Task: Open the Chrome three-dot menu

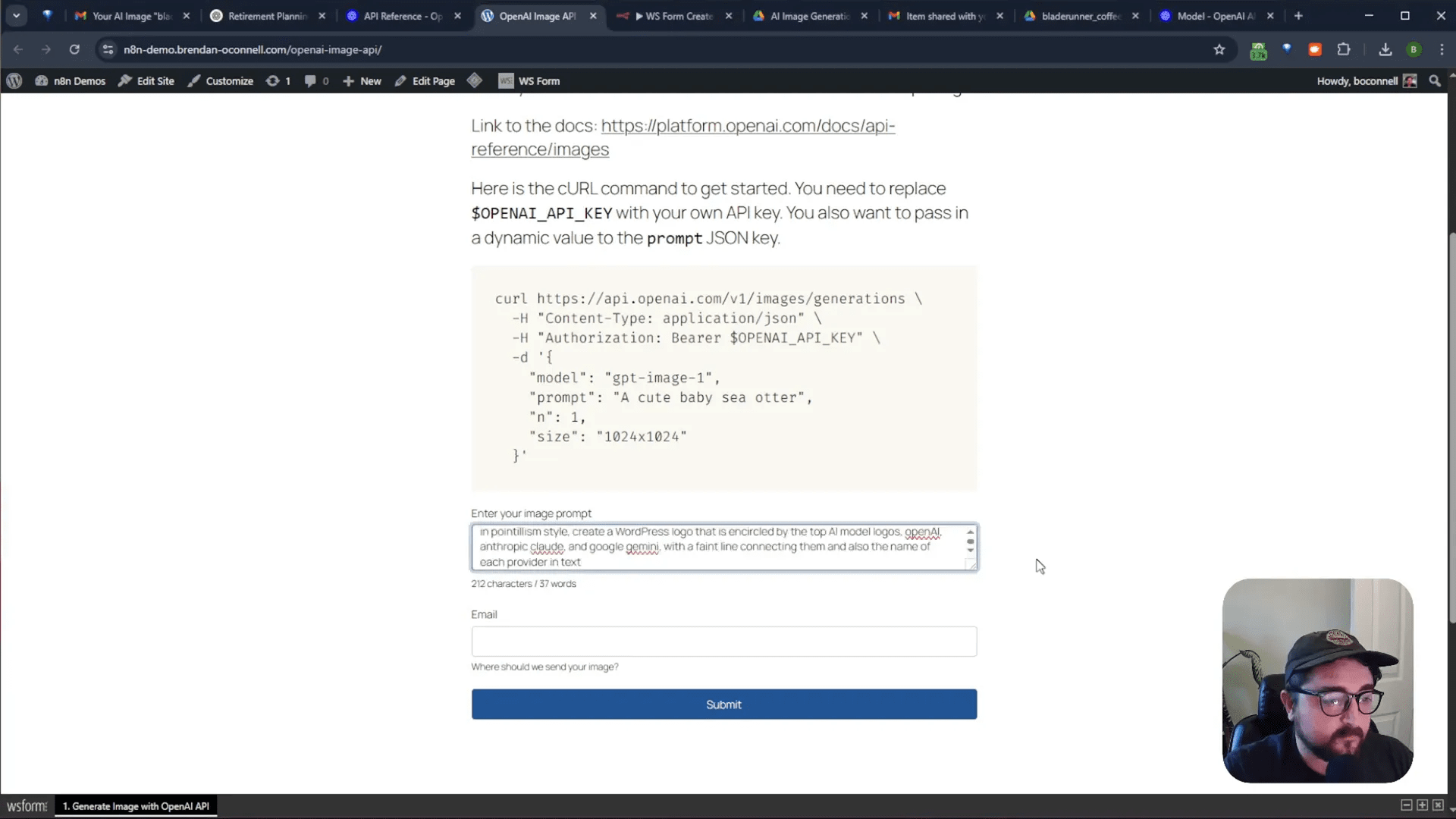Action: [1442, 49]
